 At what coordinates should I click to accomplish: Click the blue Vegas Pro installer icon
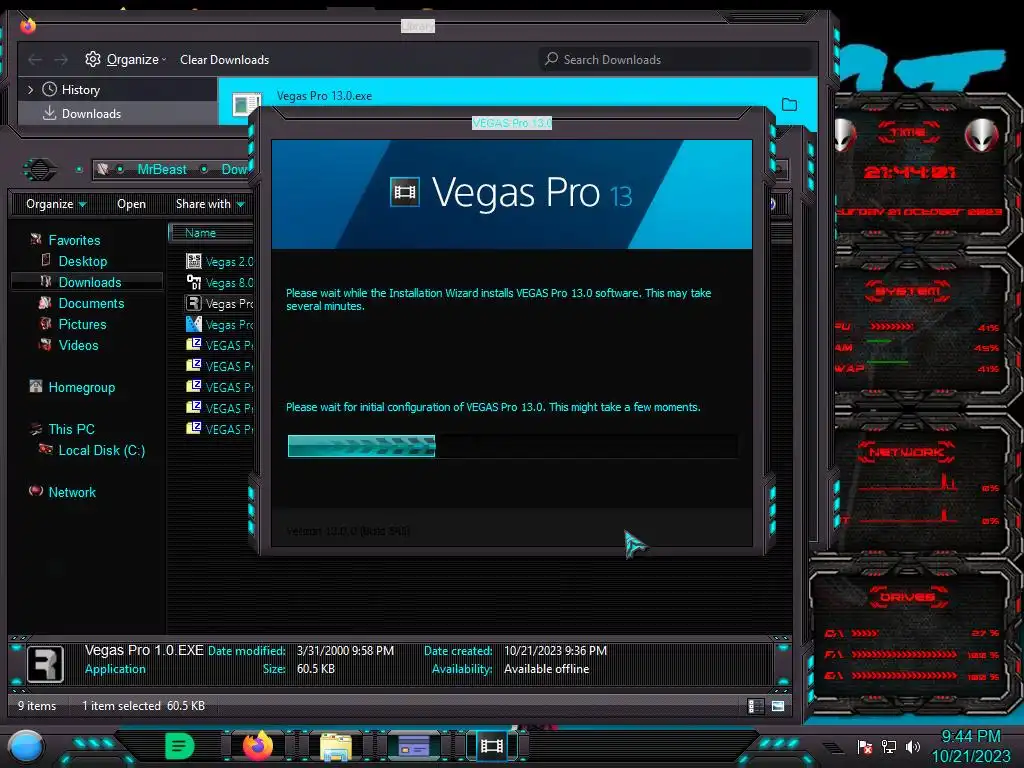[194, 324]
